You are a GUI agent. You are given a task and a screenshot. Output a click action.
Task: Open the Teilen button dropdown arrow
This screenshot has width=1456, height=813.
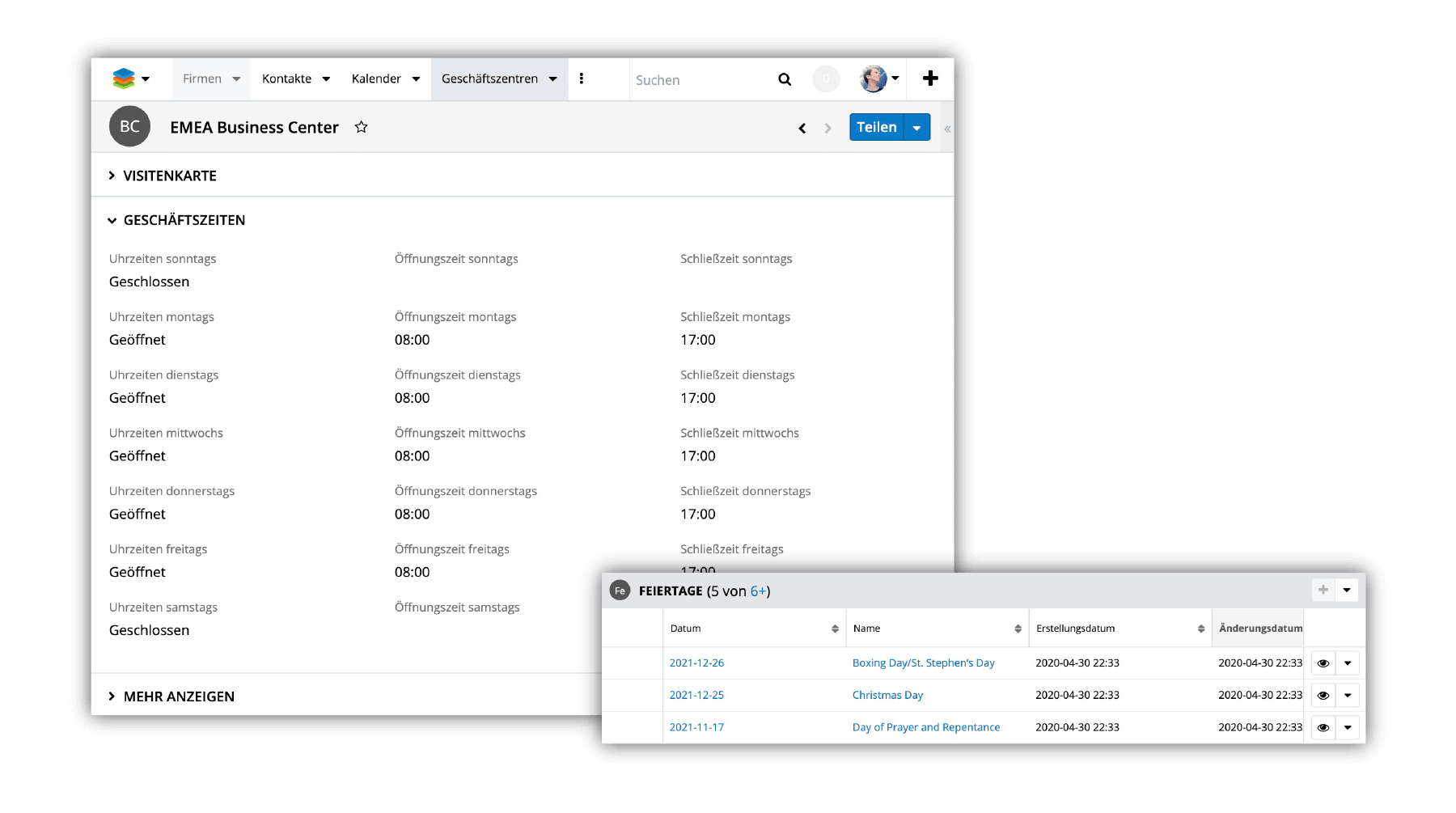click(916, 128)
